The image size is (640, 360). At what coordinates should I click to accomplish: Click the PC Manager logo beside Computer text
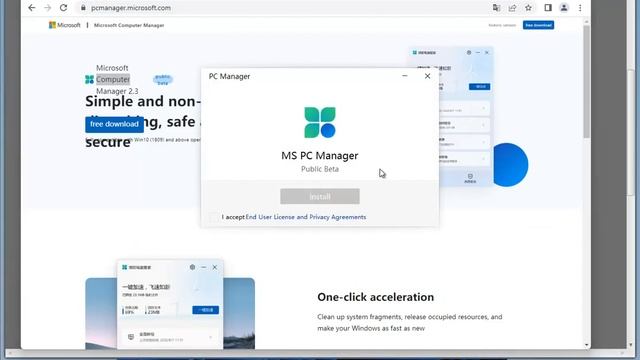(89, 79)
